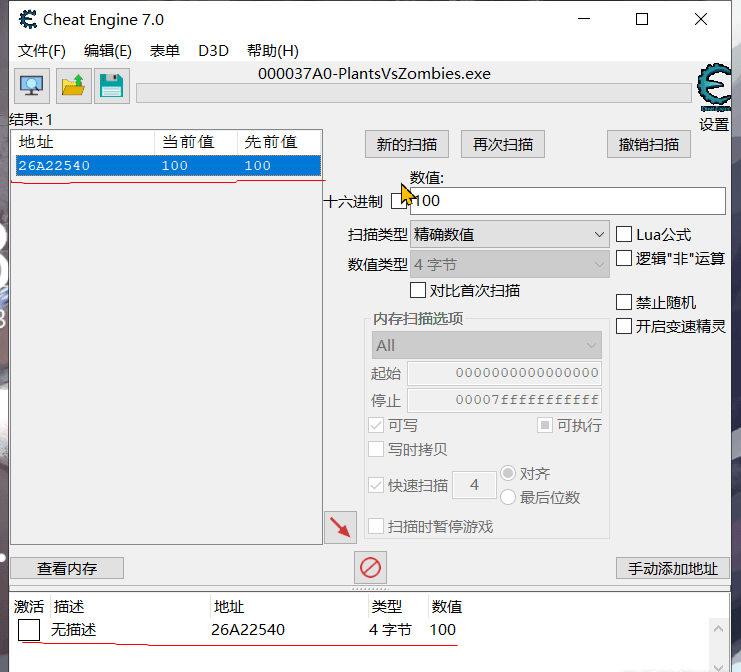Open the 文件(F) menu
This screenshot has width=741, height=672.
point(41,51)
